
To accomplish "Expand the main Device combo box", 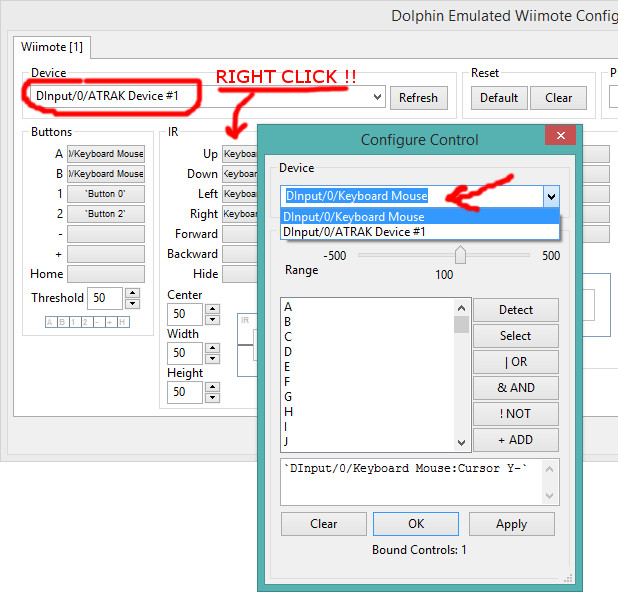I will click(x=377, y=97).
